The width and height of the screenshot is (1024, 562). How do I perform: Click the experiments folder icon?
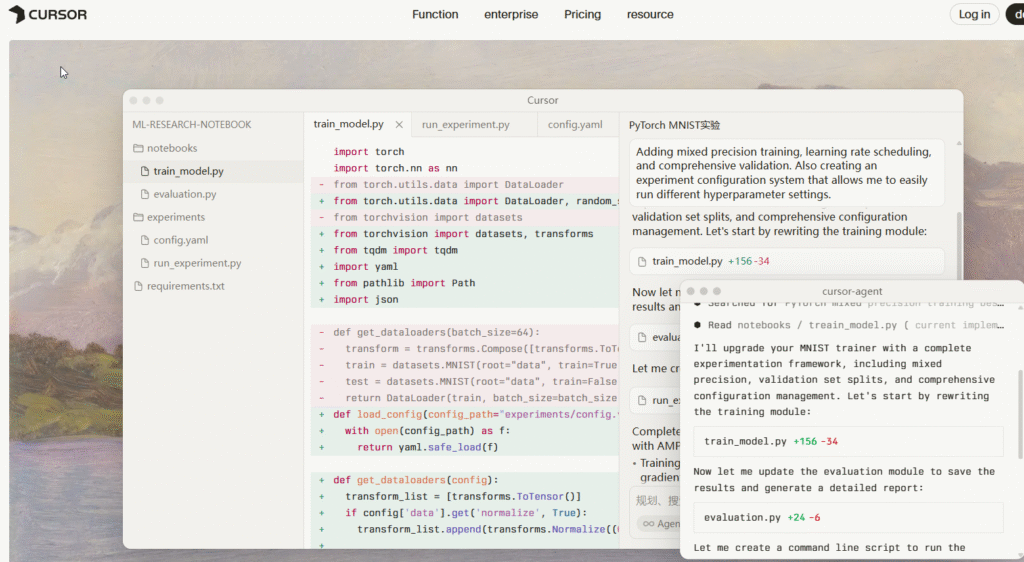pyautogui.click(x=138, y=217)
